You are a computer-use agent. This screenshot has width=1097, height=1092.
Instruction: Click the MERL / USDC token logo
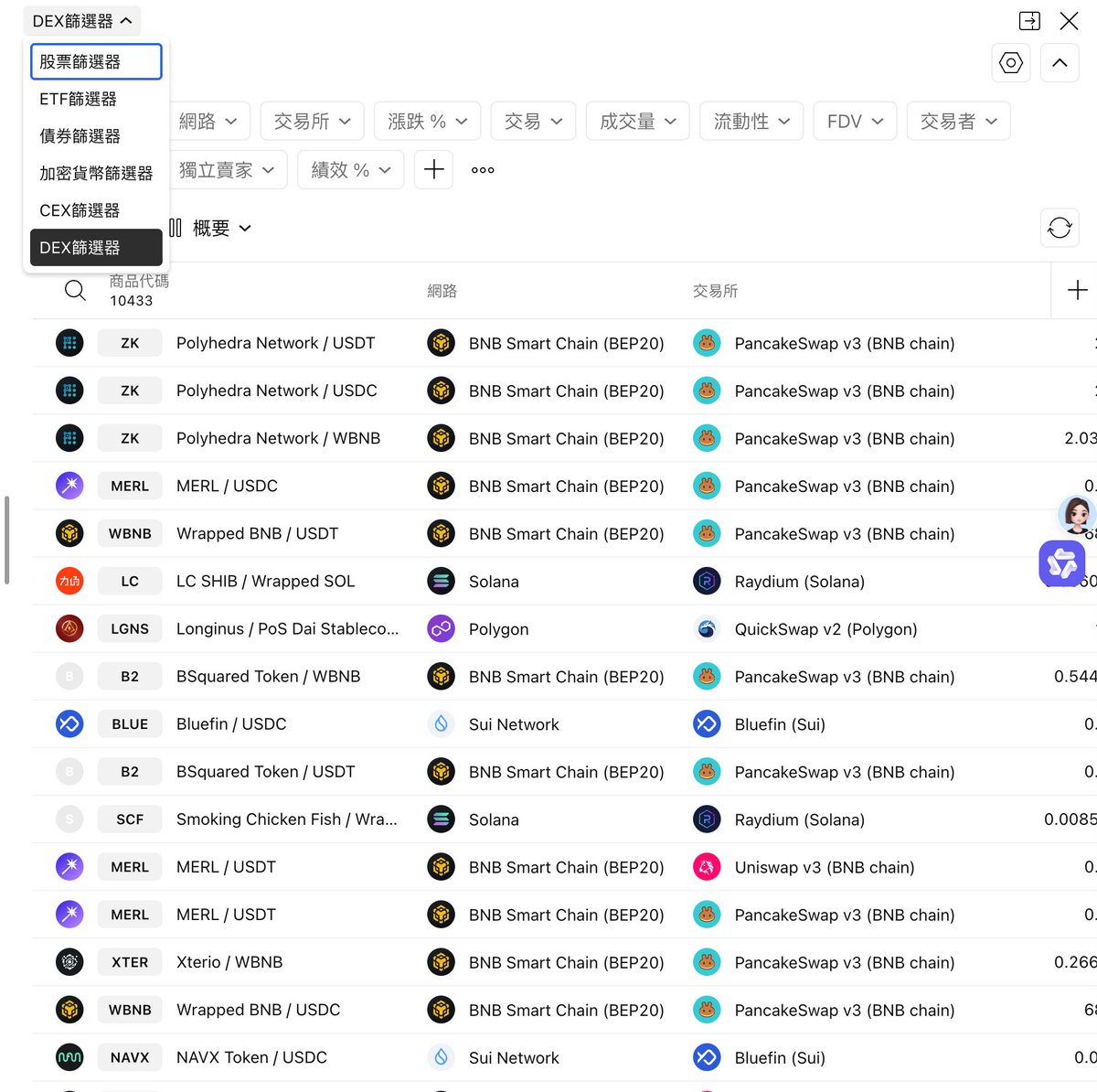69,486
